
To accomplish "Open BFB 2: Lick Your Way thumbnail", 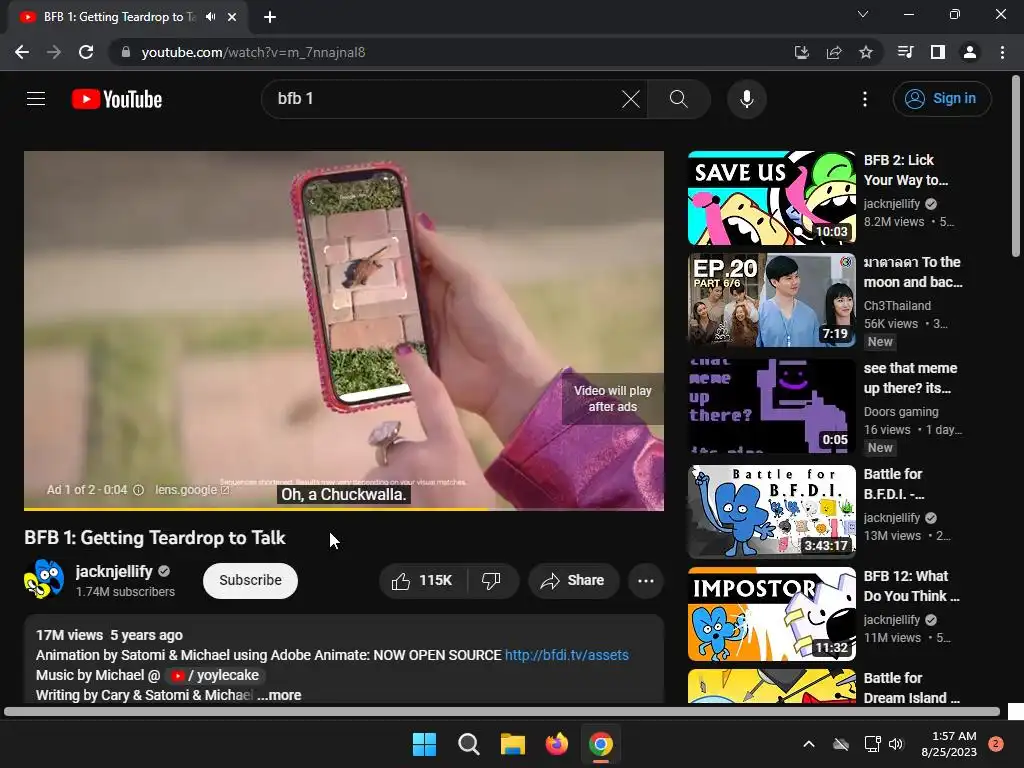I will pos(771,198).
